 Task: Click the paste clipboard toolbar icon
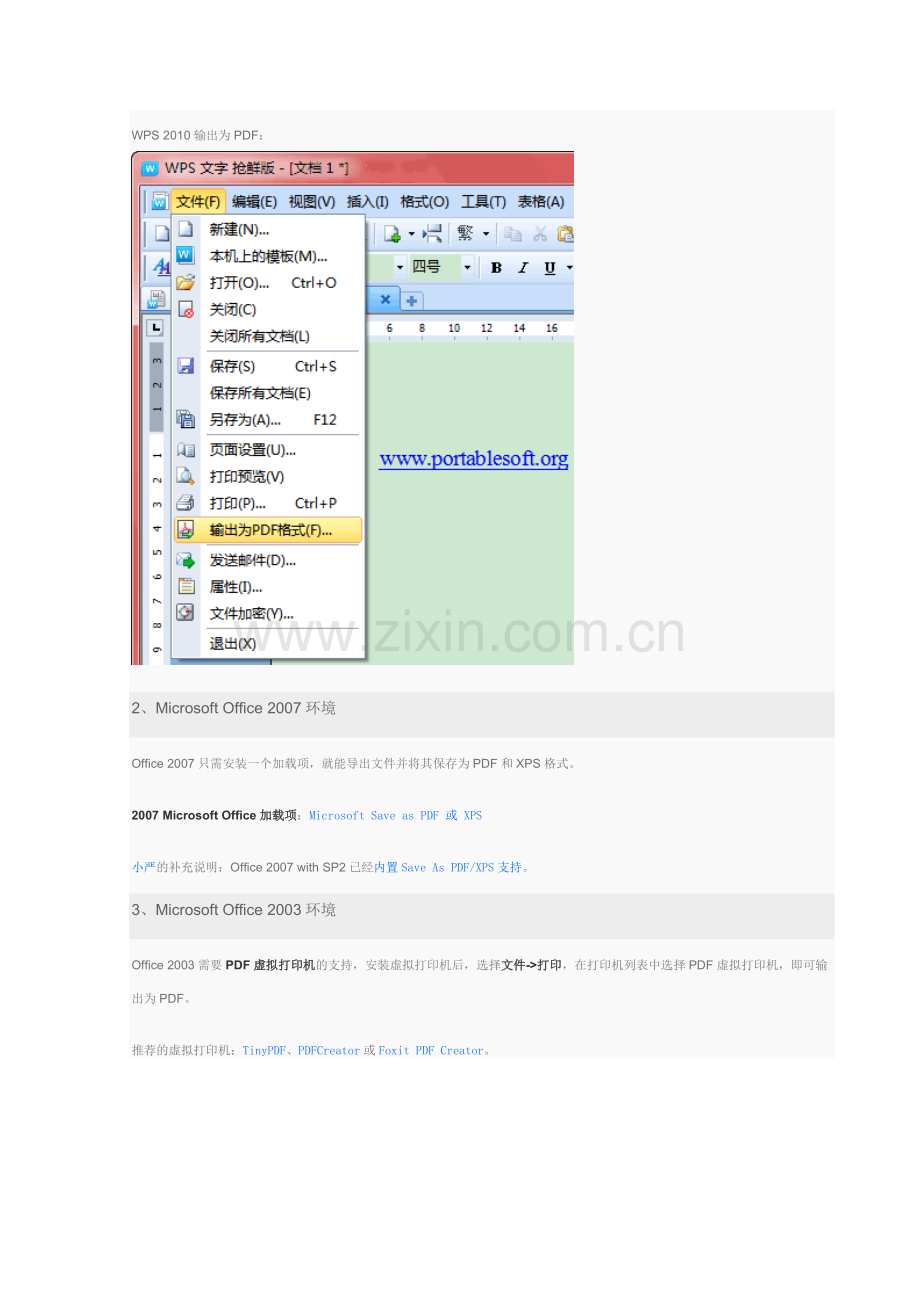pyautogui.click(x=565, y=234)
